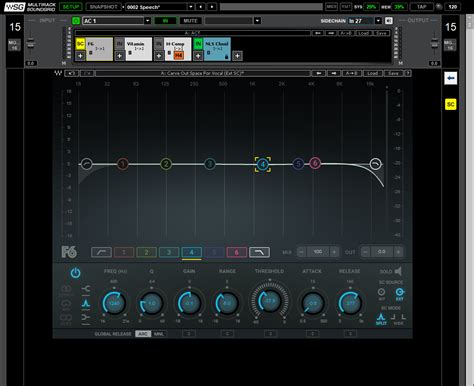Go to the next snapshot arrow
Image resolution: width=474 pixels, height=386 pixels.
pyautogui.click(x=211, y=7)
